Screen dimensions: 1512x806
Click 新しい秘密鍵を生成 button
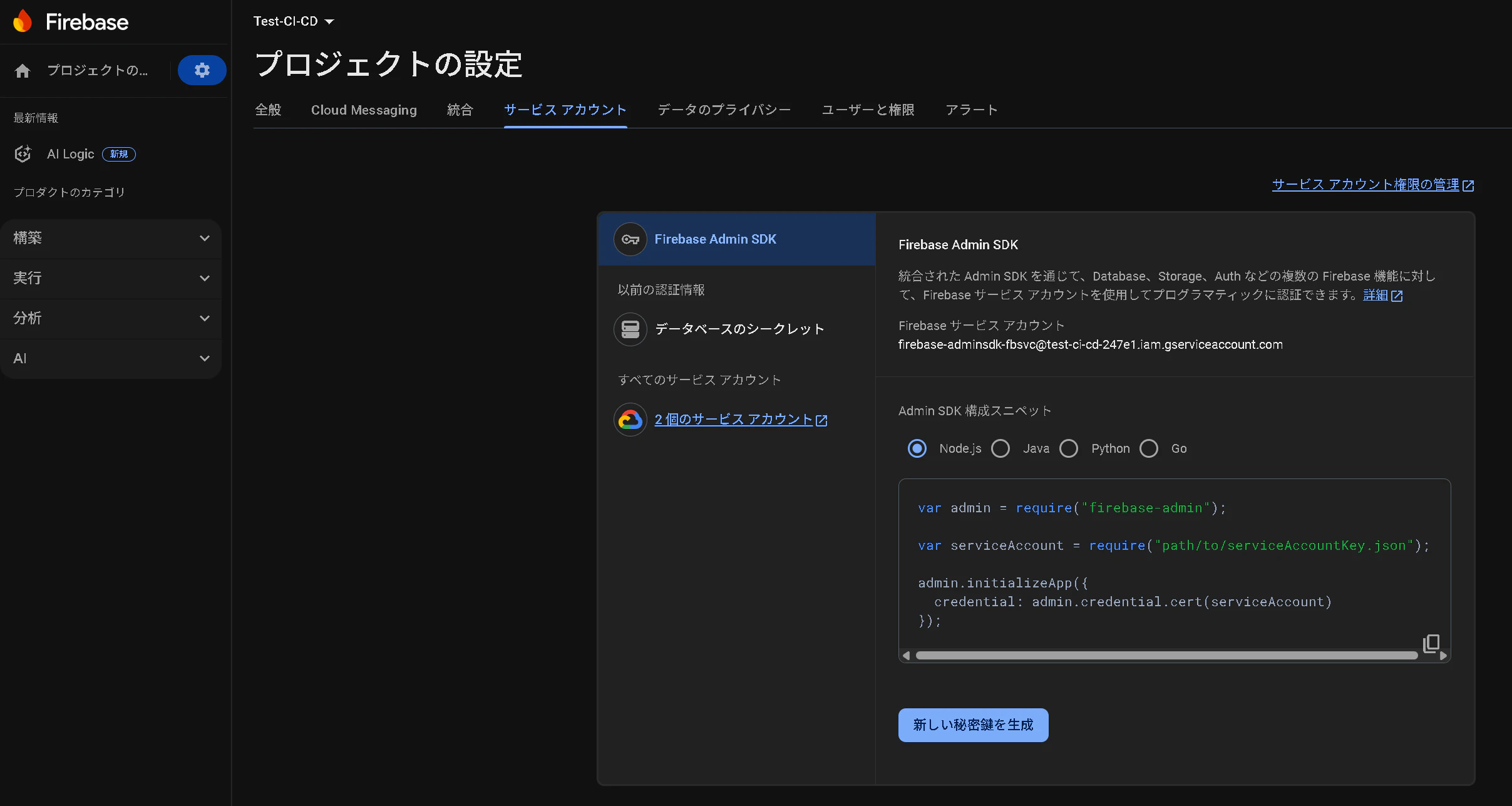point(973,725)
